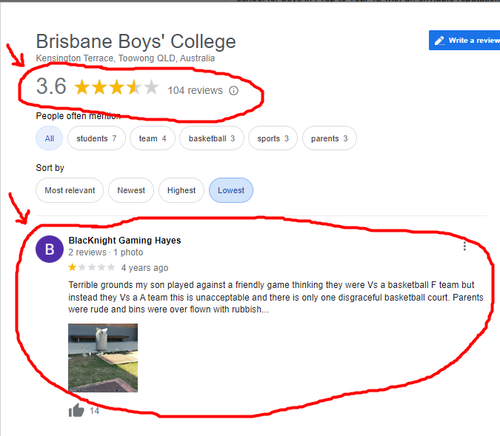Filter reviews mentioning team

pyautogui.click(x=152, y=138)
